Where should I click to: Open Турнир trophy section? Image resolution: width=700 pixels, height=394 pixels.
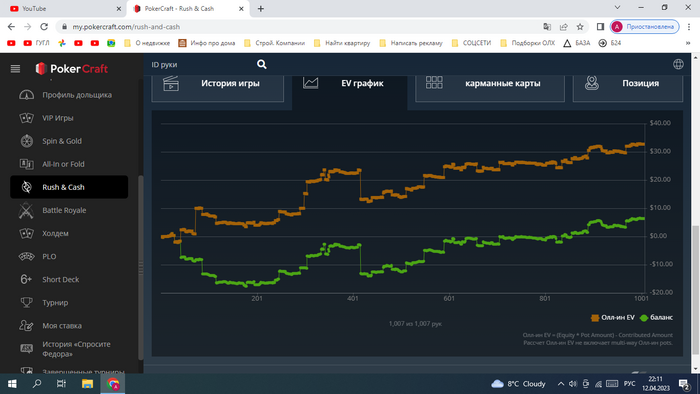[x=69, y=303]
